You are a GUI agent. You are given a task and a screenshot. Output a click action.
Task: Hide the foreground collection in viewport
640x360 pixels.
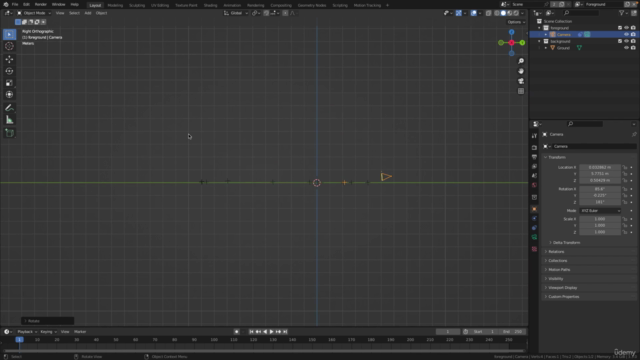click(626, 28)
